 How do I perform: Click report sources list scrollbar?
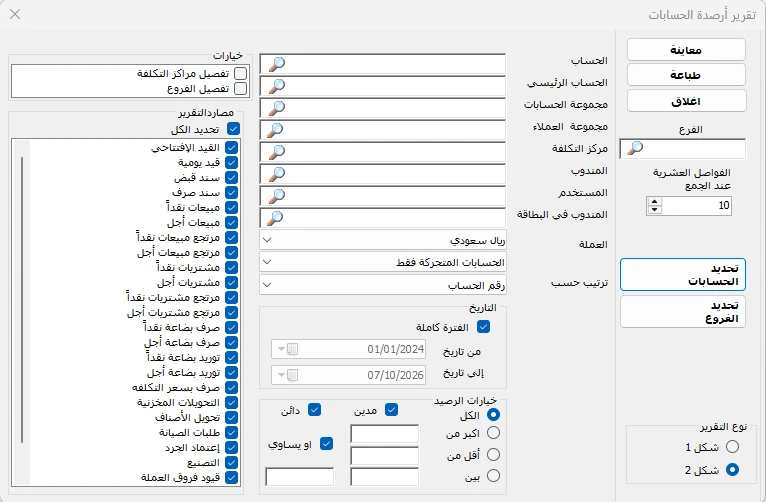click(22, 300)
